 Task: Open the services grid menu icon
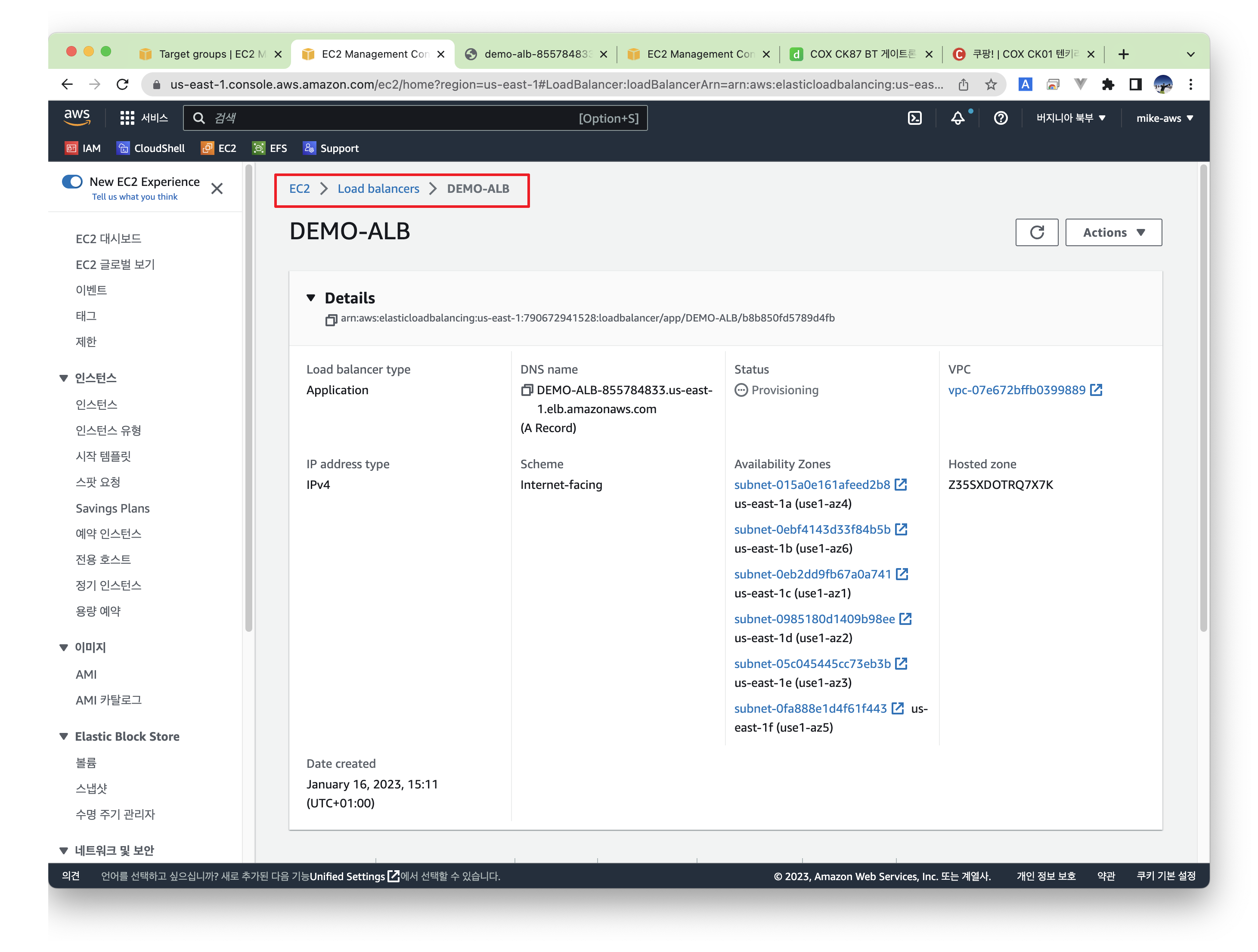point(127,118)
